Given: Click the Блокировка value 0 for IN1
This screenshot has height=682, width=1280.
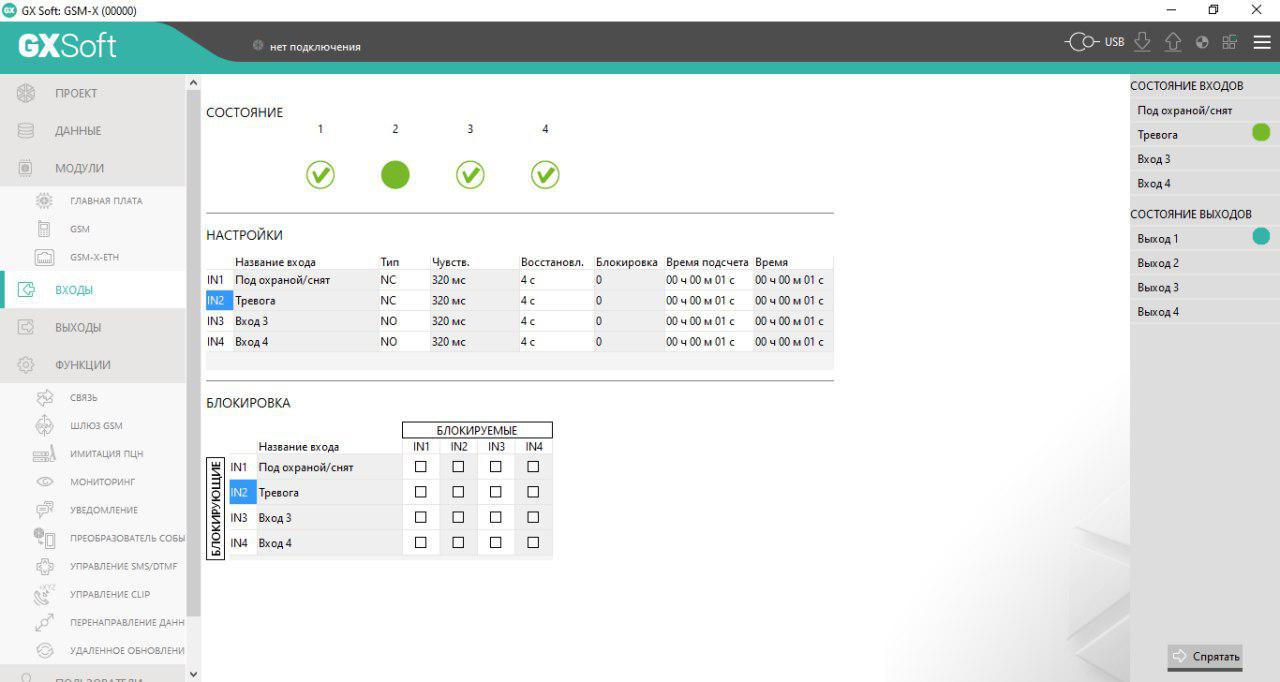Looking at the screenshot, I should (628, 280).
